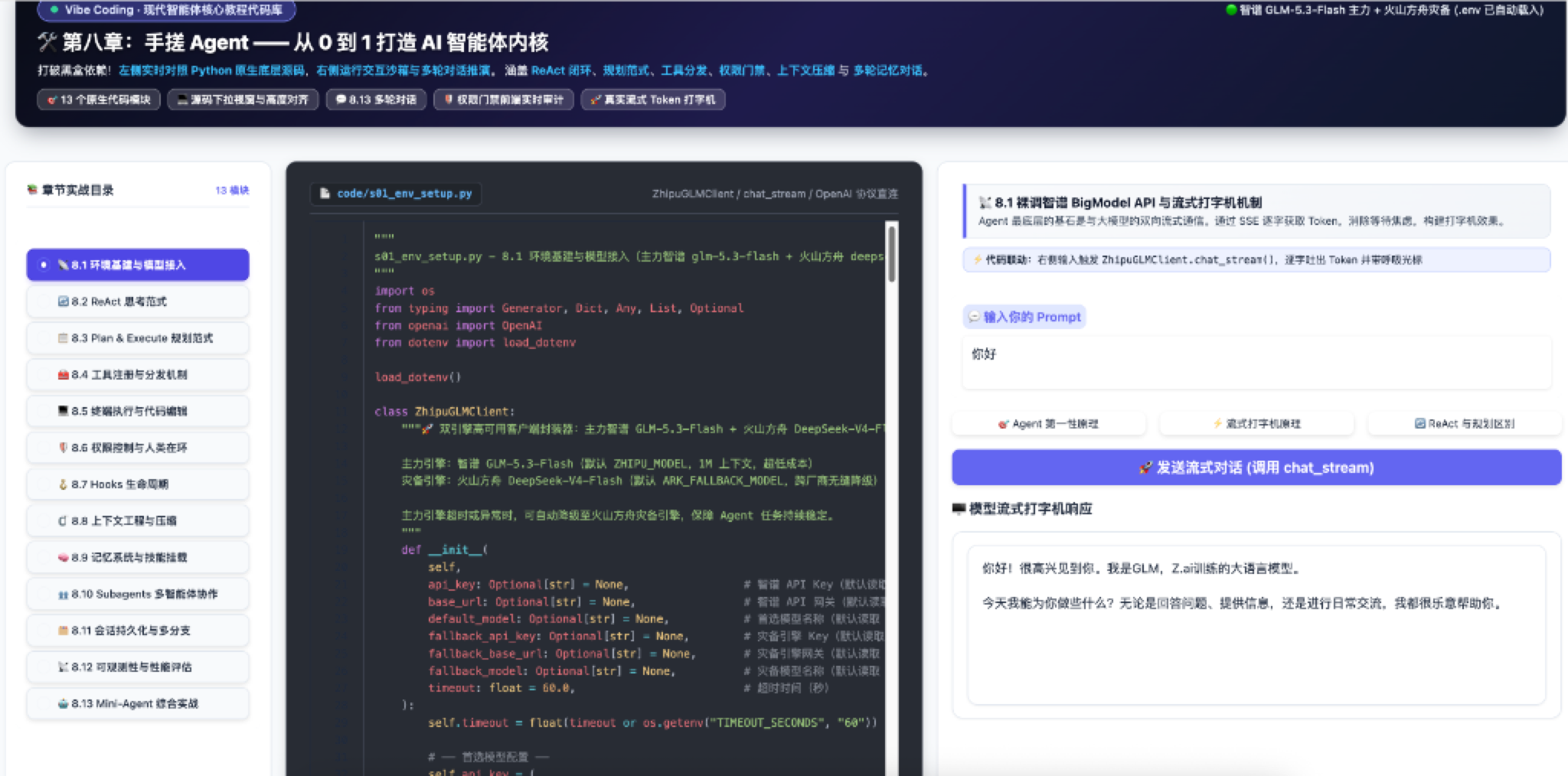Click the 'def __init__(' code line
This screenshot has height=776, width=1568.
(x=444, y=549)
